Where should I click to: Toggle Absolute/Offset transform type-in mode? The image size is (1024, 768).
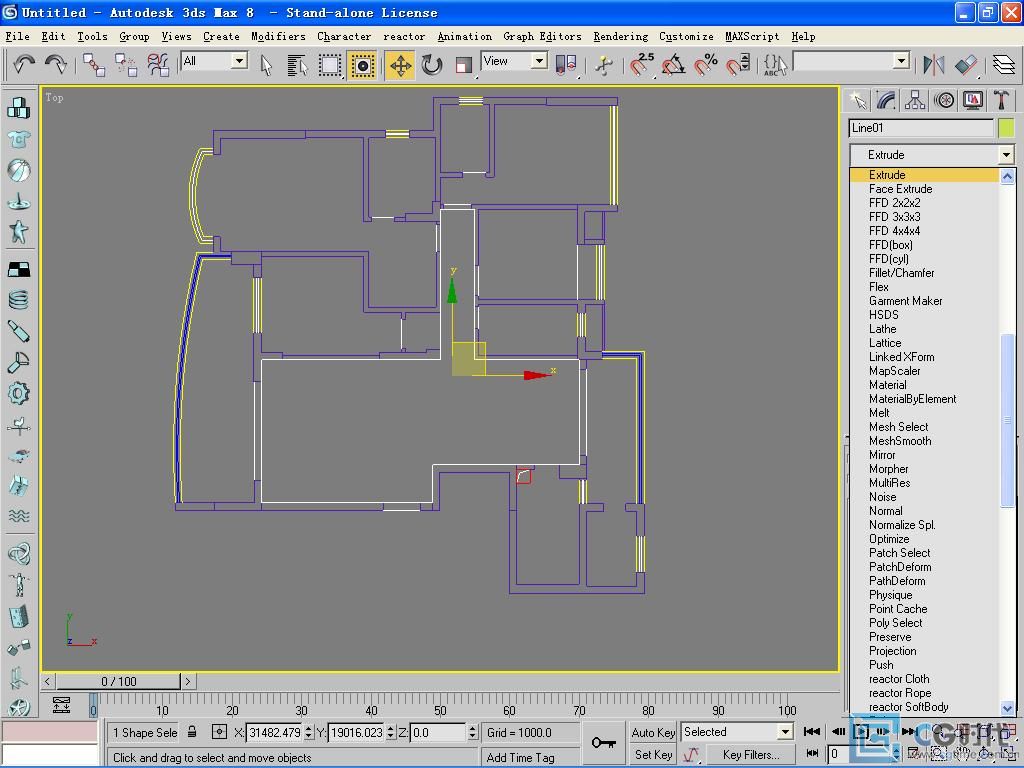[219, 732]
